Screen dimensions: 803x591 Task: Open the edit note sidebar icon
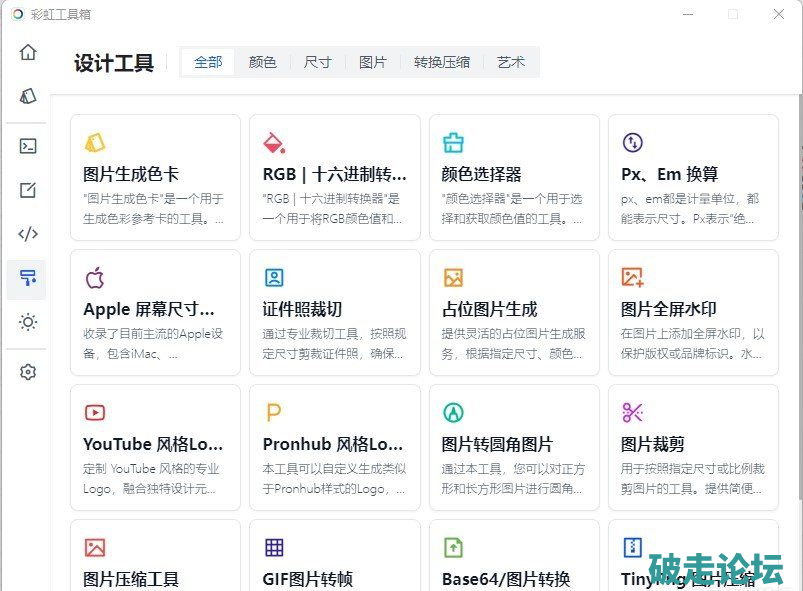tap(28, 190)
